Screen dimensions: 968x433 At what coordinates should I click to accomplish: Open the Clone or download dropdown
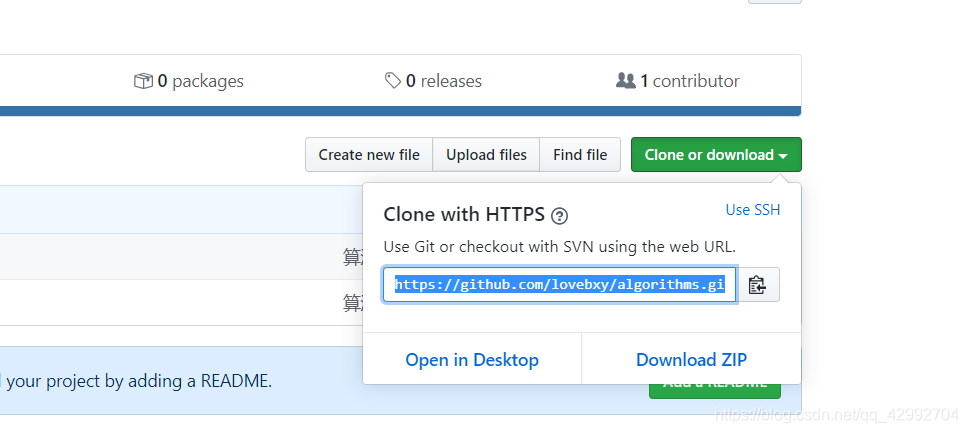click(x=716, y=154)
